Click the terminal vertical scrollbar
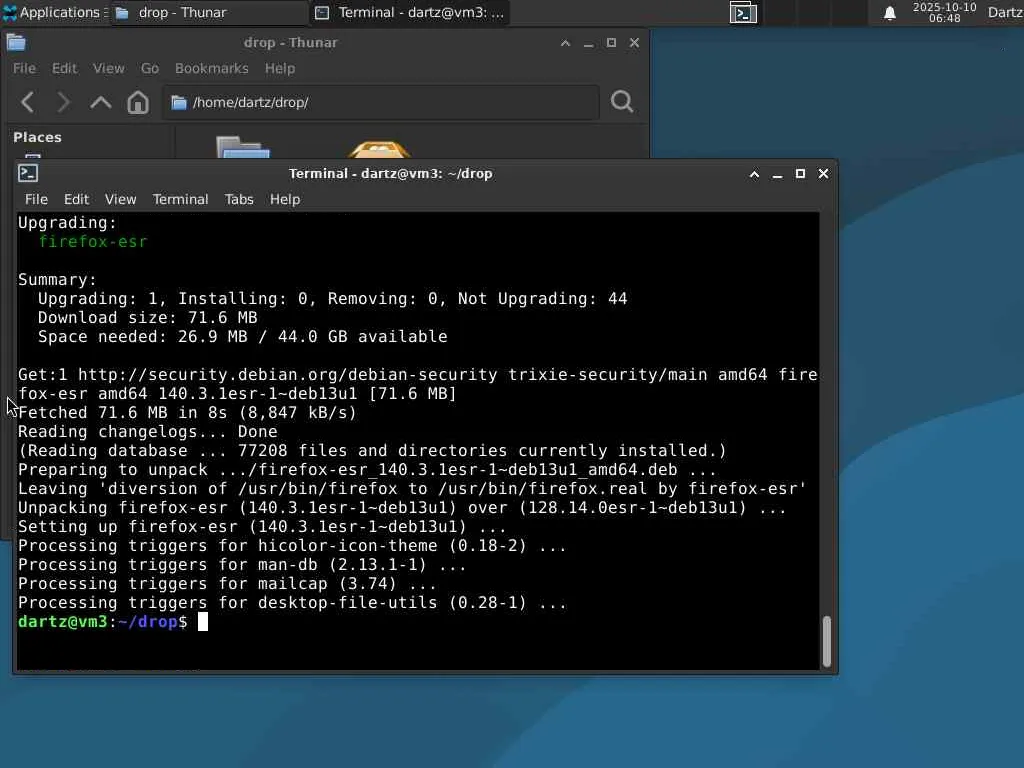This screenshot has height=768, width=1024. coord(827,641)
